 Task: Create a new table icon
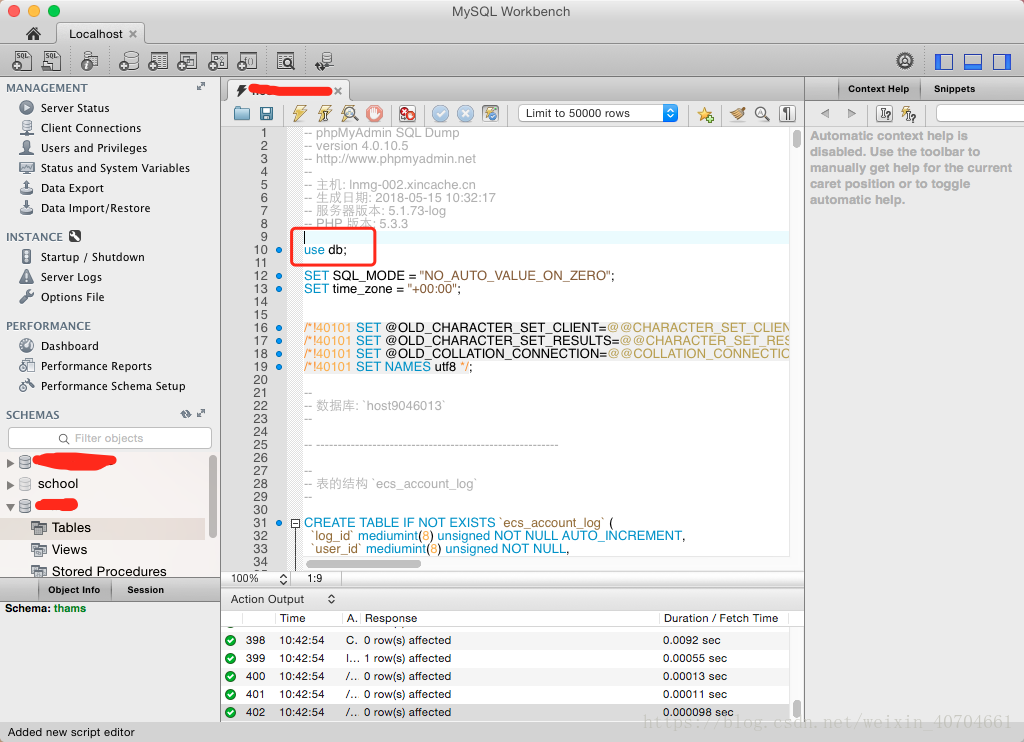pyautogui.click(x=158, y=61)
